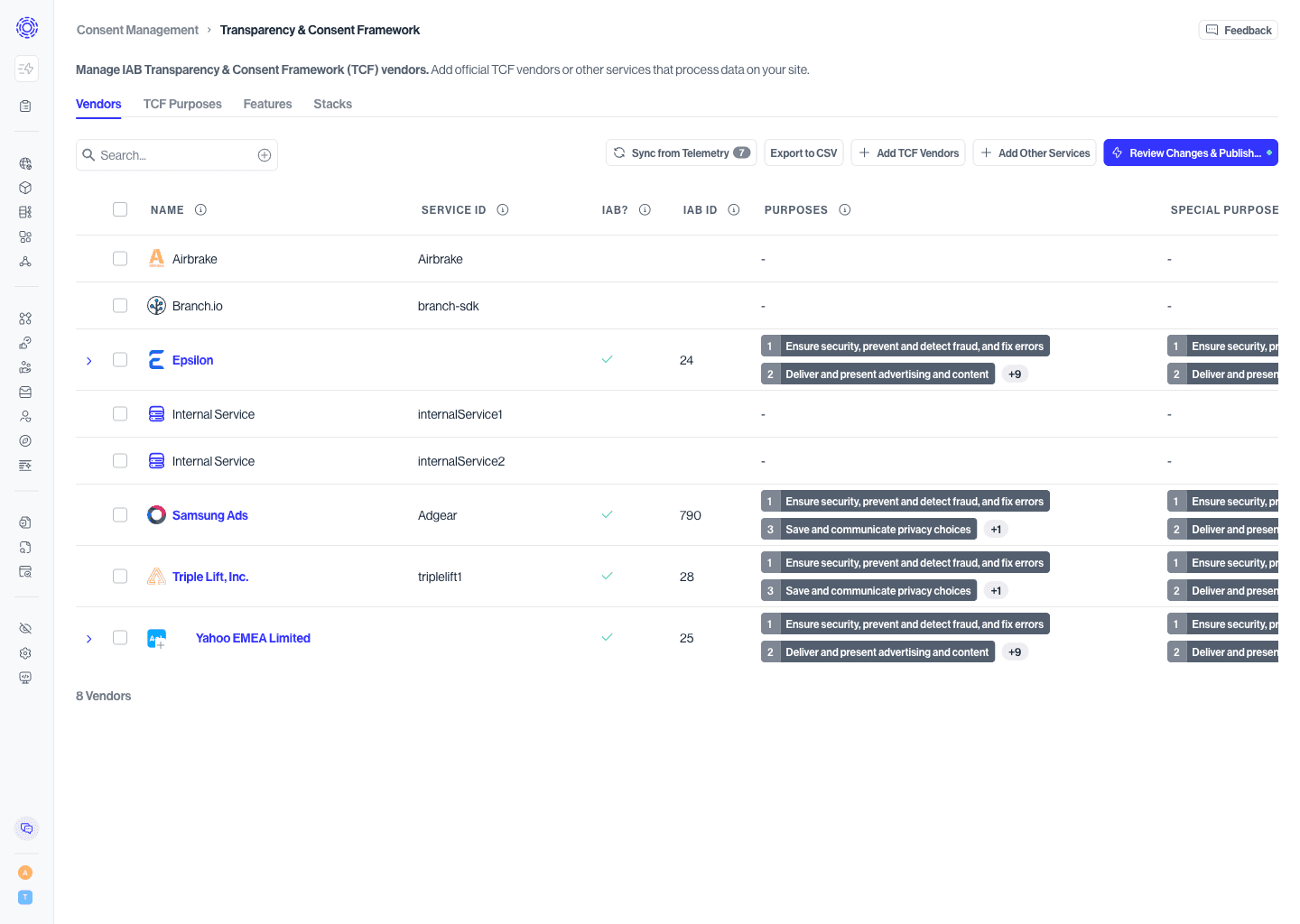The height and width of the screenshot is (924, 1300).
Task: Go to Consent Management breadcrumb
Action: tap(137, 30)
